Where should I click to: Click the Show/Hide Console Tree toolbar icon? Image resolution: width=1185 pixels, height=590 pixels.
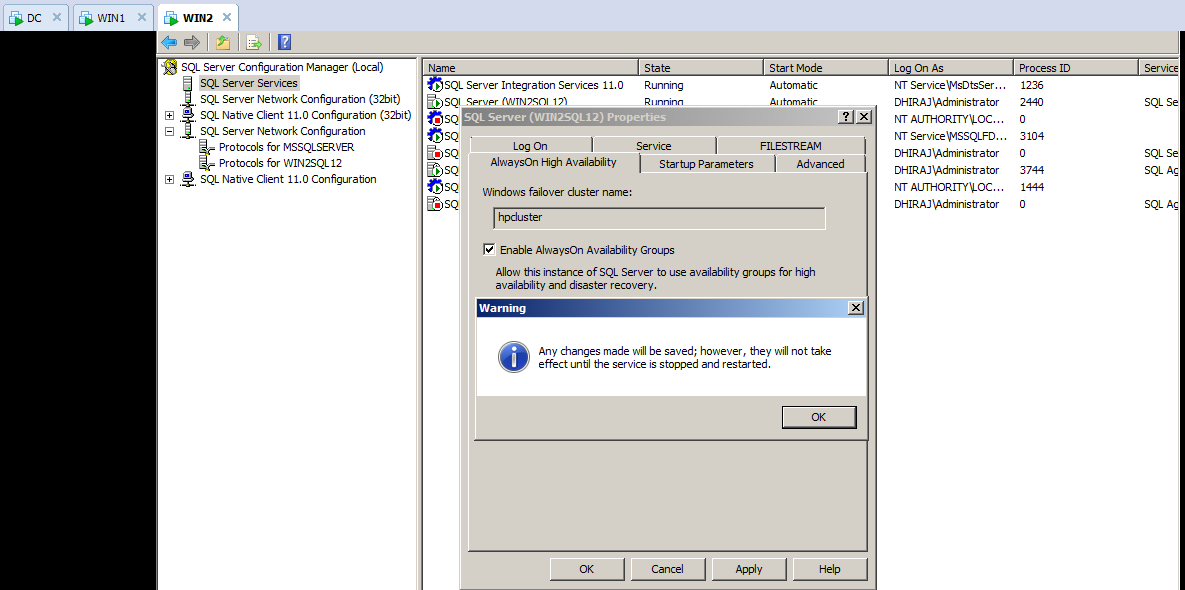click(x=222, y=42)
